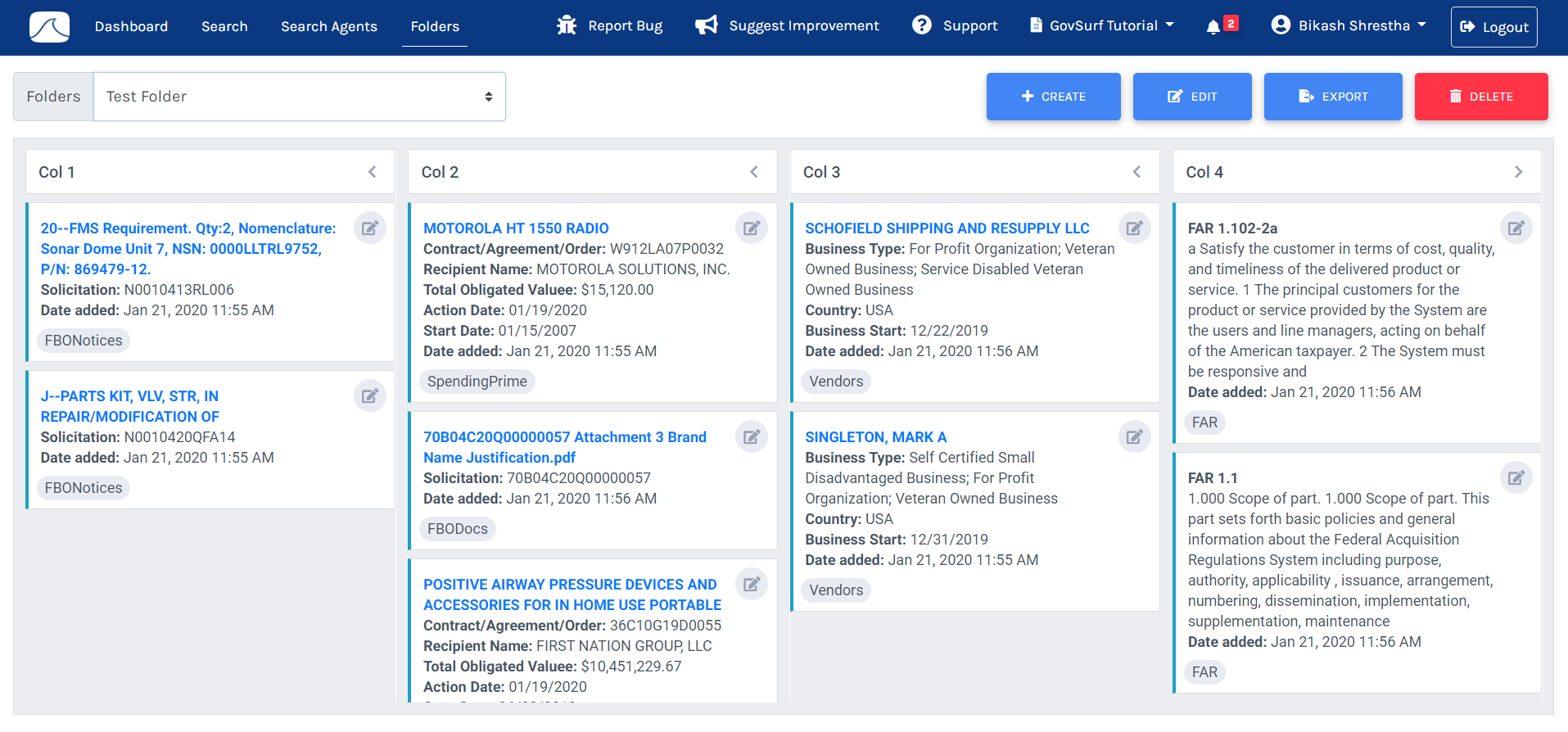Viewport: 1568px width, 732px height.
Task: Click the Report Bug insect icon
Action: [x=567, y=25]
